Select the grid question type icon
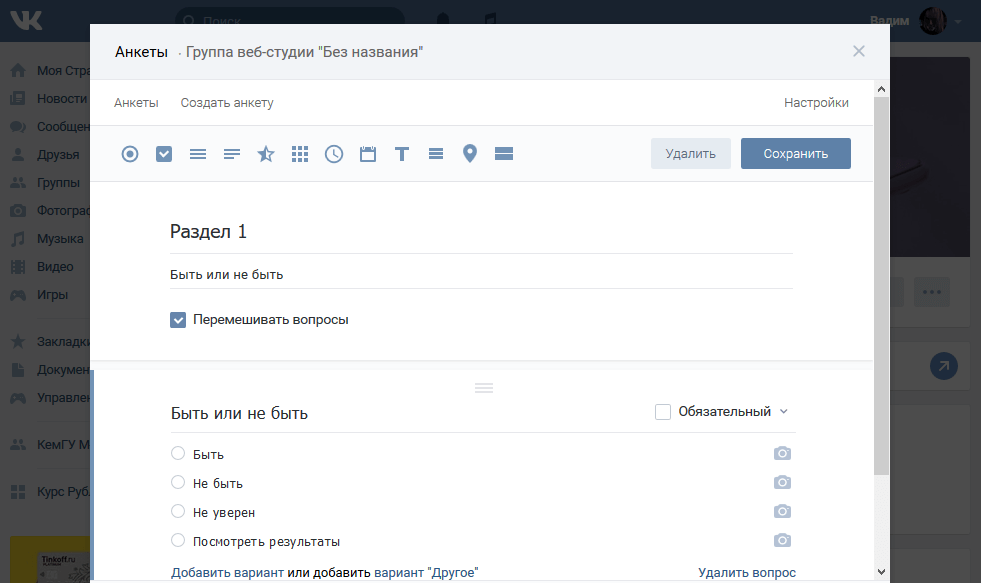The height and width of the screenshot is (583, 981). point(300,154)
